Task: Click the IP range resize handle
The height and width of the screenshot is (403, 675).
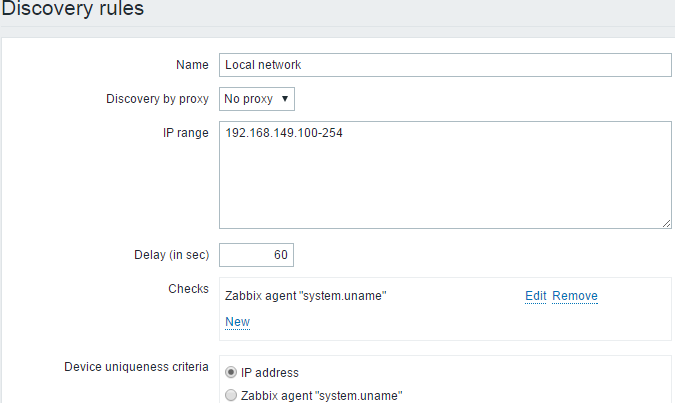Action: click(x=666, y=223)
